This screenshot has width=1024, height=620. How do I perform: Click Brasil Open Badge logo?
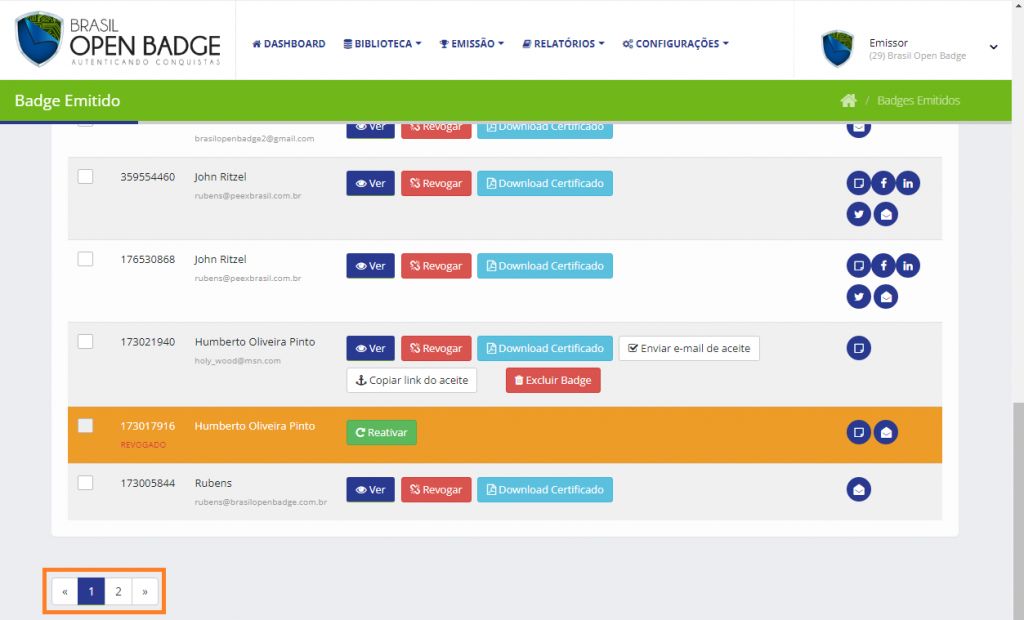point(118,40)
